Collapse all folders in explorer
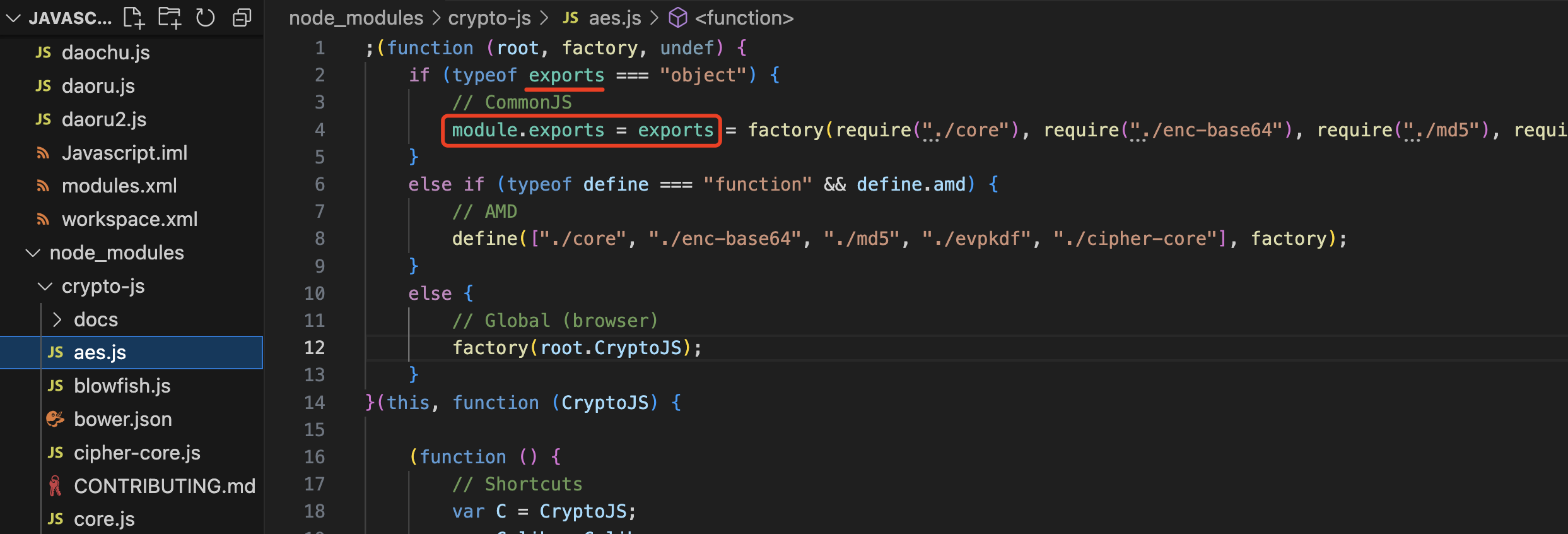This screenshot has width=1568, height=534. 242,18
